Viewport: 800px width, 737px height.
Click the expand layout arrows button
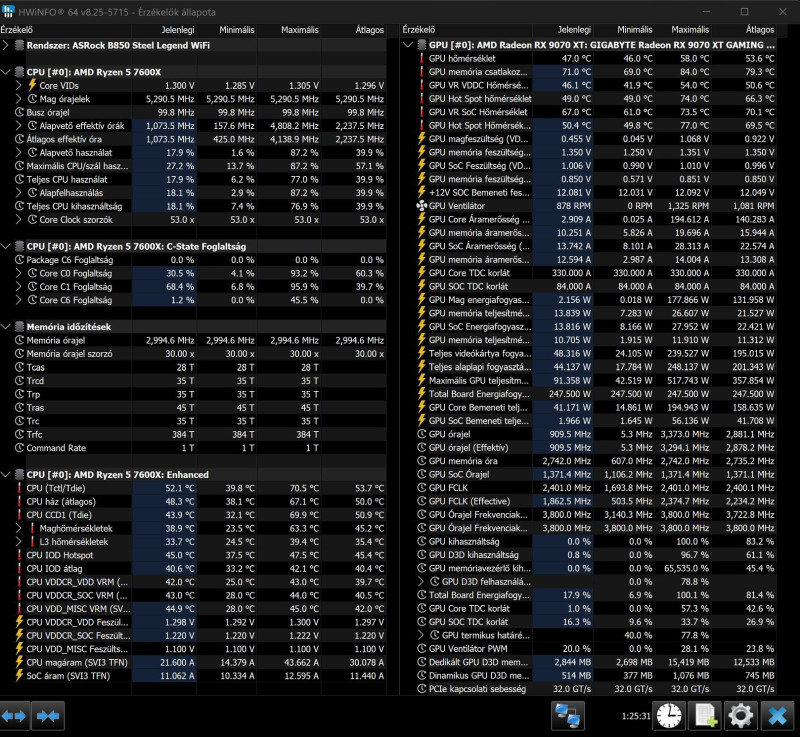pos(15,716)
